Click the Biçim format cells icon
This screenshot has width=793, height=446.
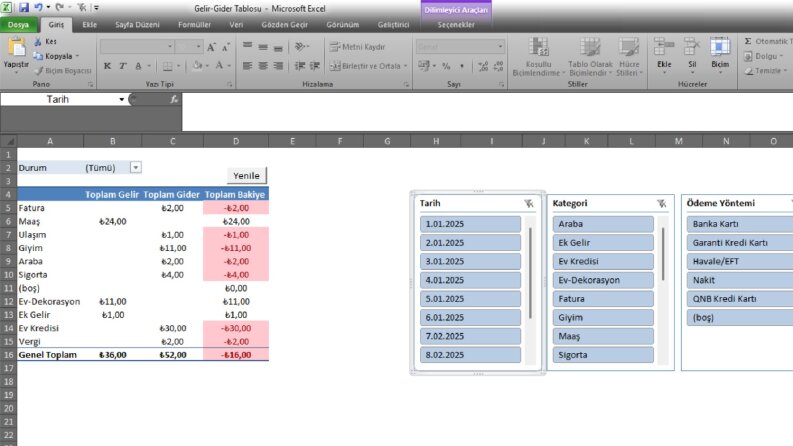pyautogui.click(x=720, y=48)
